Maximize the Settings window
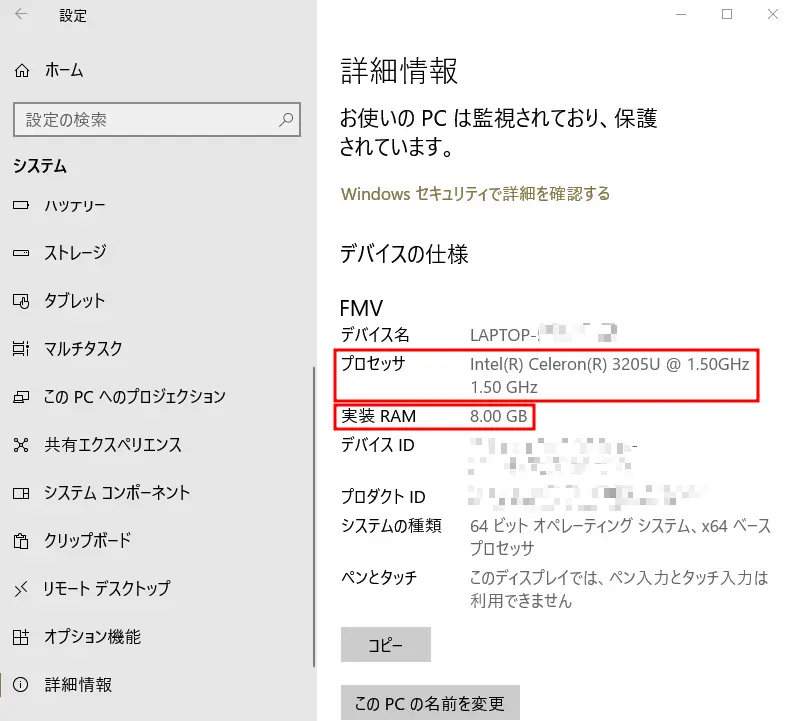This screenshot has height=721, width=792. [727, 14]
